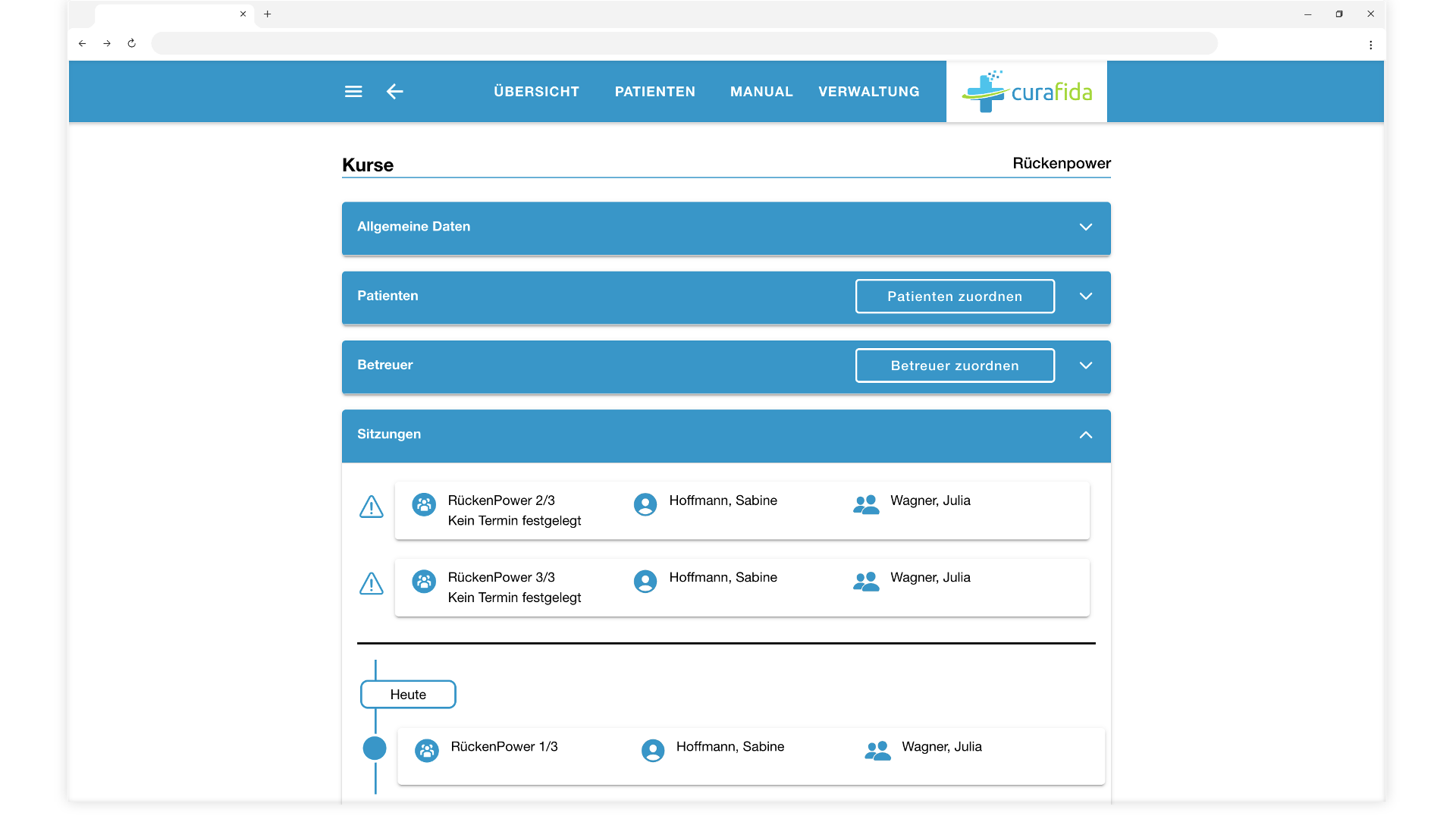Collapse the Sitzungen section
The image size is (1456, 819).
pos(1086,435)
